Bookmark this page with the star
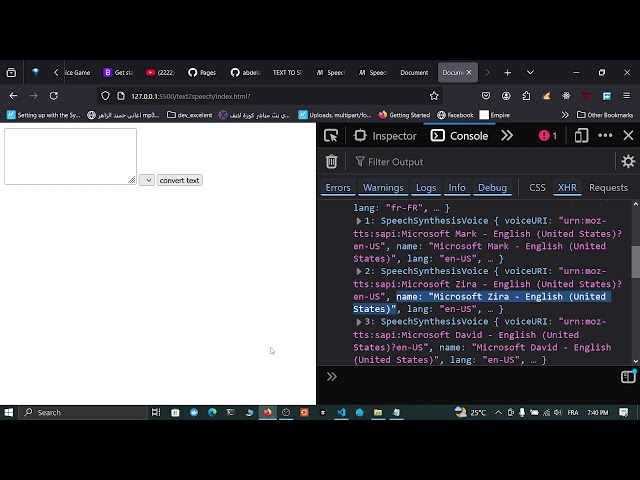This screenshot has height=480, width=640. pos(434,96)
